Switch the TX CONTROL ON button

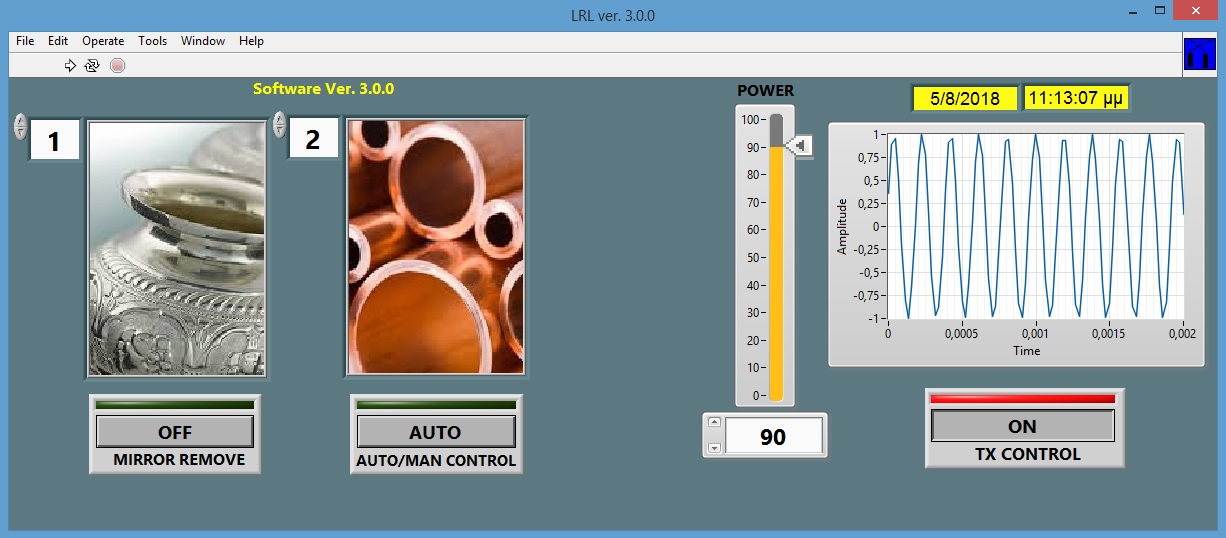point(1022,426)
